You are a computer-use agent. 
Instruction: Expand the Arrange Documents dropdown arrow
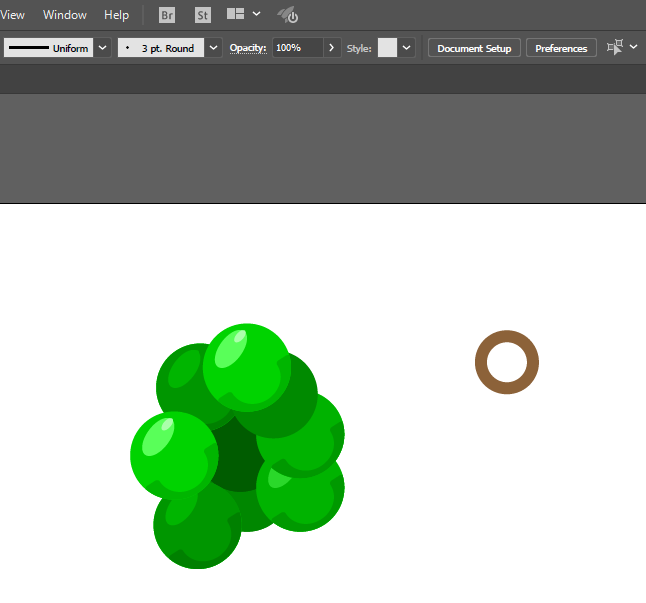(x=257, y=15)
